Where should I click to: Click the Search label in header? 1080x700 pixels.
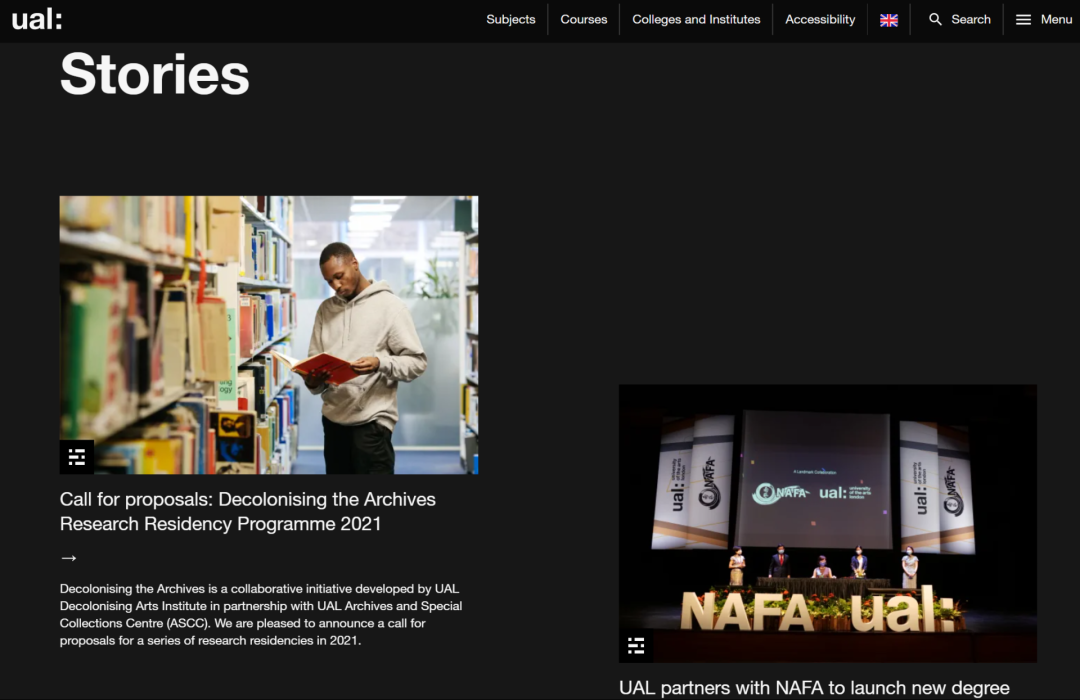(x=970, y=19)
